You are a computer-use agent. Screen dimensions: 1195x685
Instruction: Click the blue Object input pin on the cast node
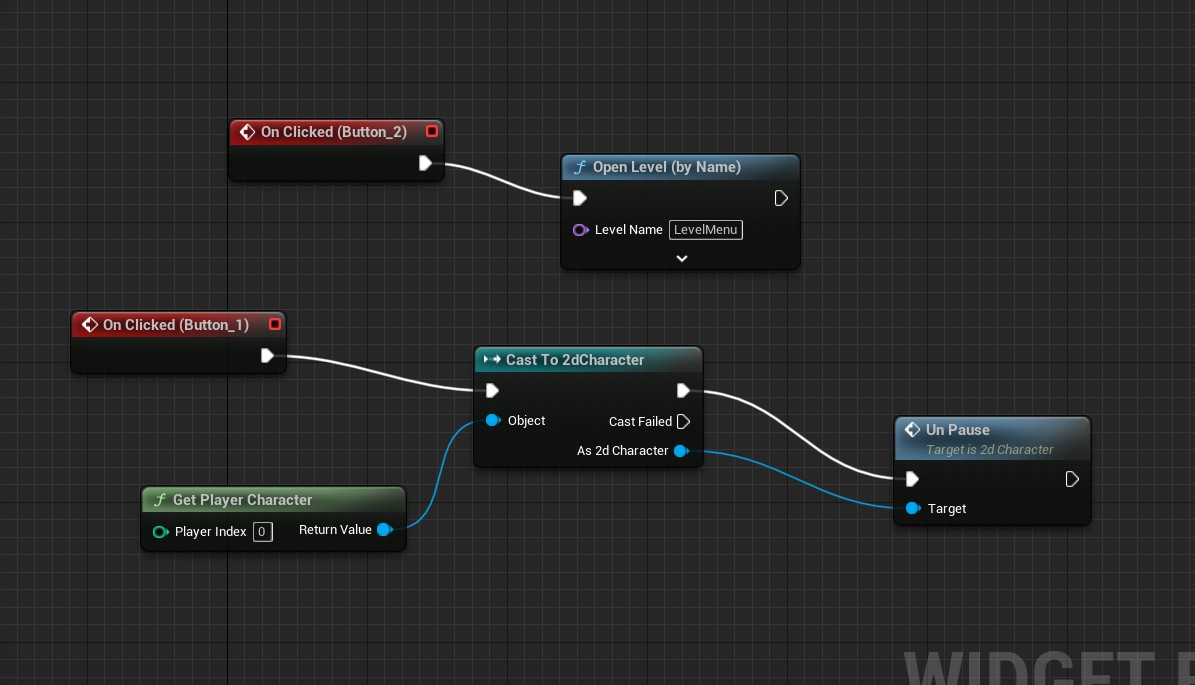(492, 421)
